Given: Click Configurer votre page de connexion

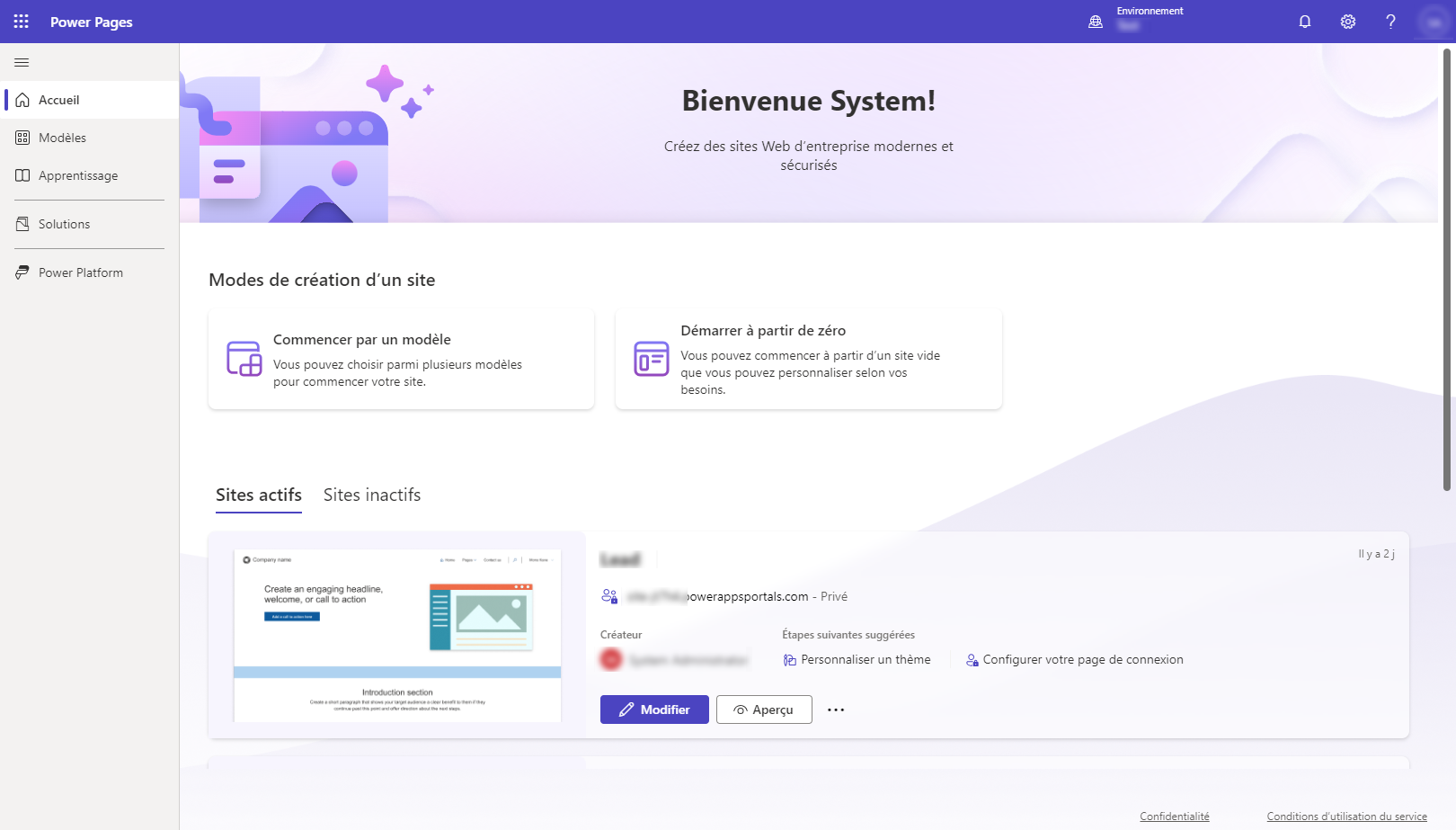Looking at the screenshot, I should (x=1075, y=660).
